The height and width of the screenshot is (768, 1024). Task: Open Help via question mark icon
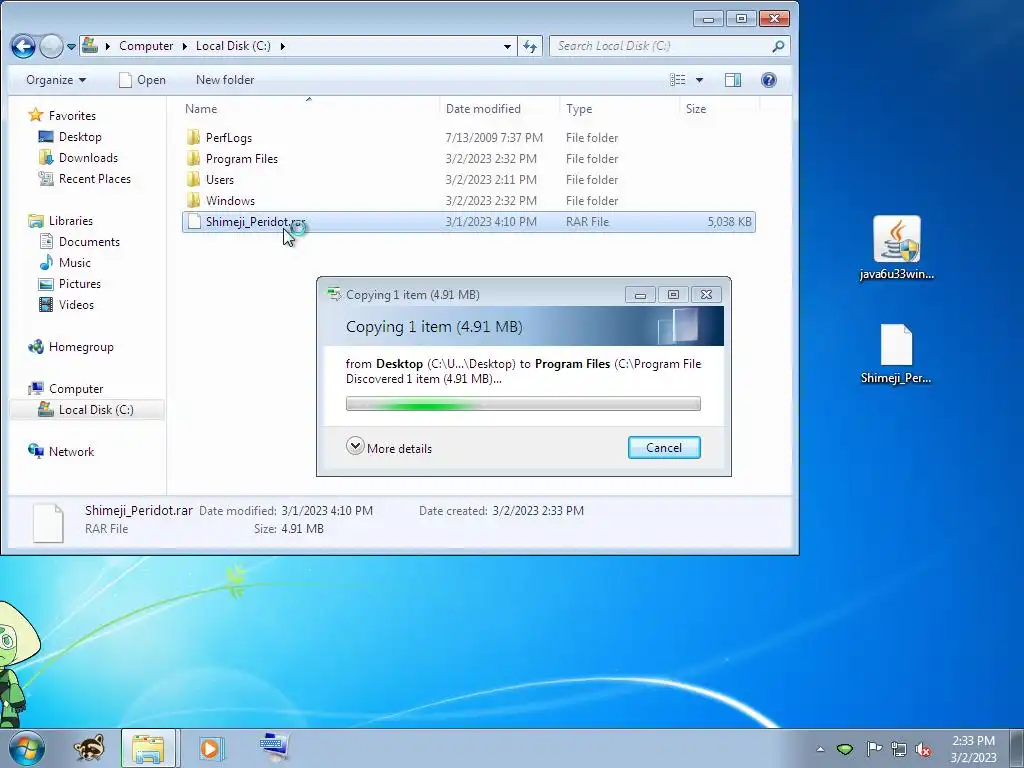click(769, 80)
